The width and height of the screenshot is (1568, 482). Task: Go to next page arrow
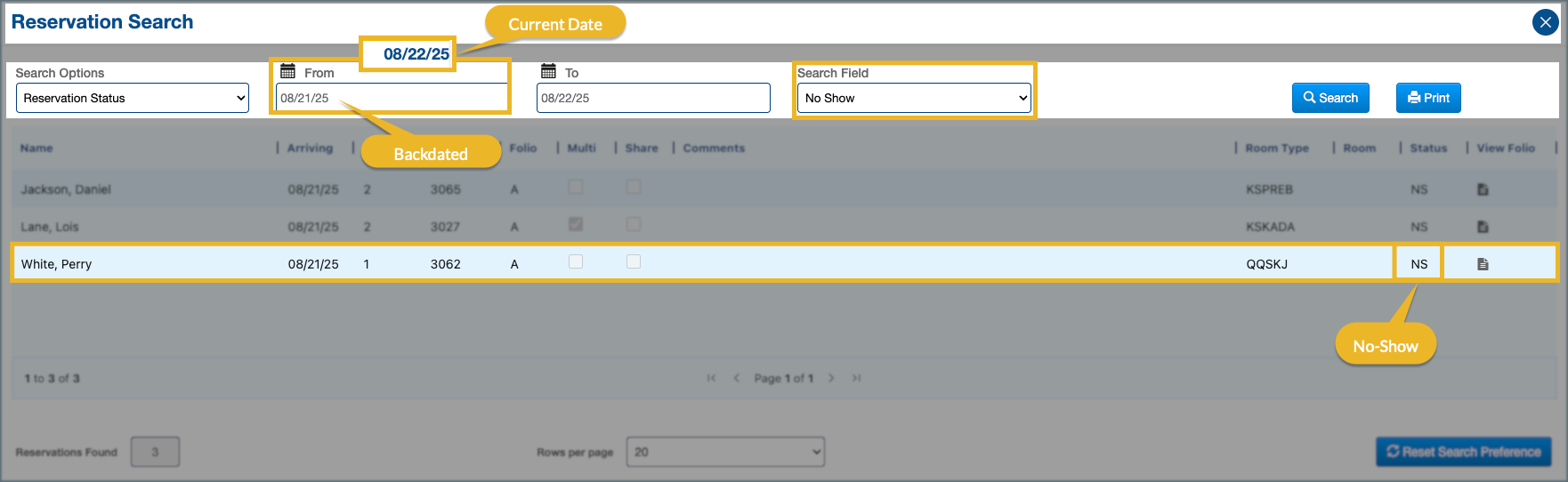(x=831, y=378)
